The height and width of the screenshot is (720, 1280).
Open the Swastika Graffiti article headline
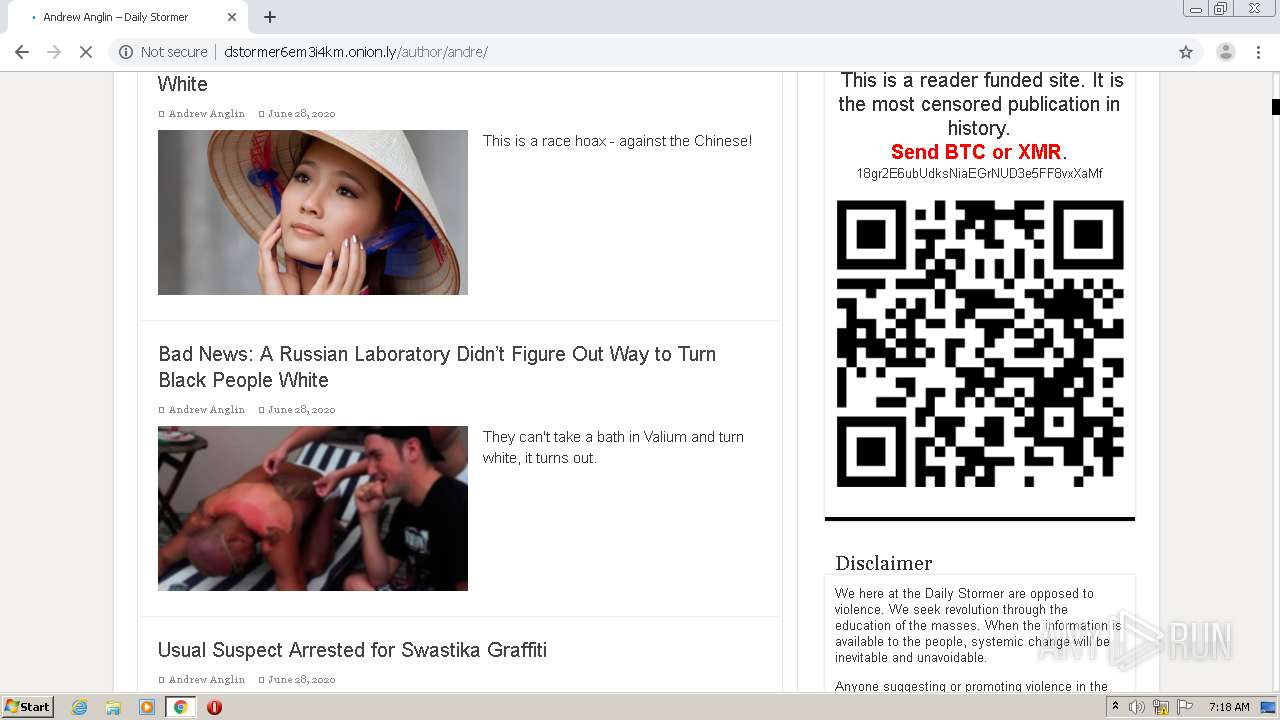pos(352,650)
